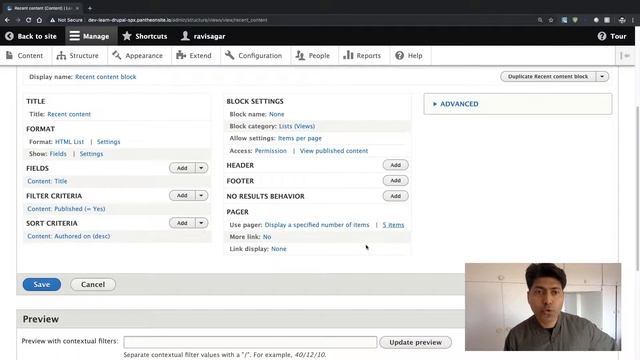
Task: Change format HTML List link
Action: (x=69, y=142)
